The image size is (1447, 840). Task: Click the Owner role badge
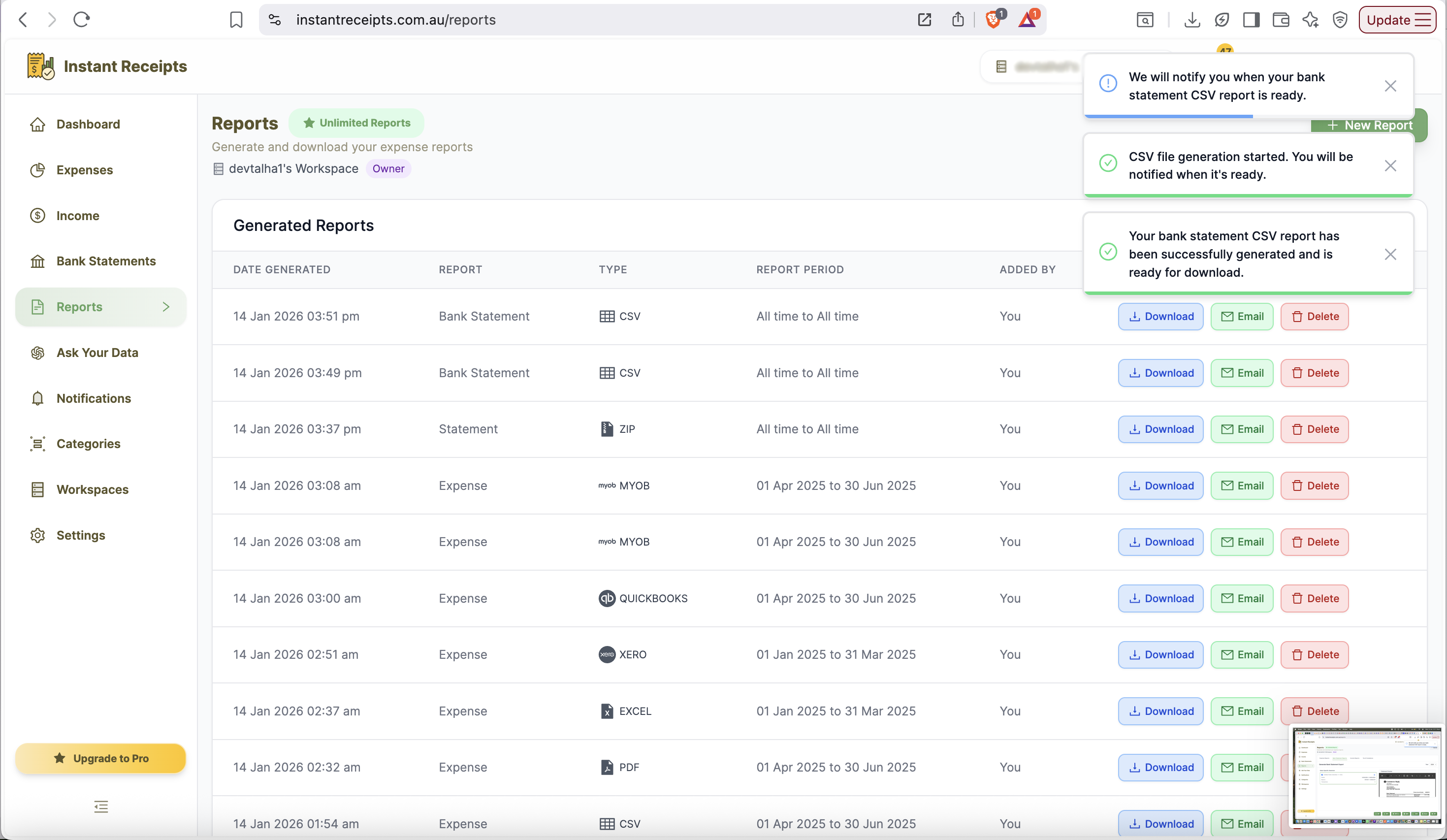click(x=388, y=169)
